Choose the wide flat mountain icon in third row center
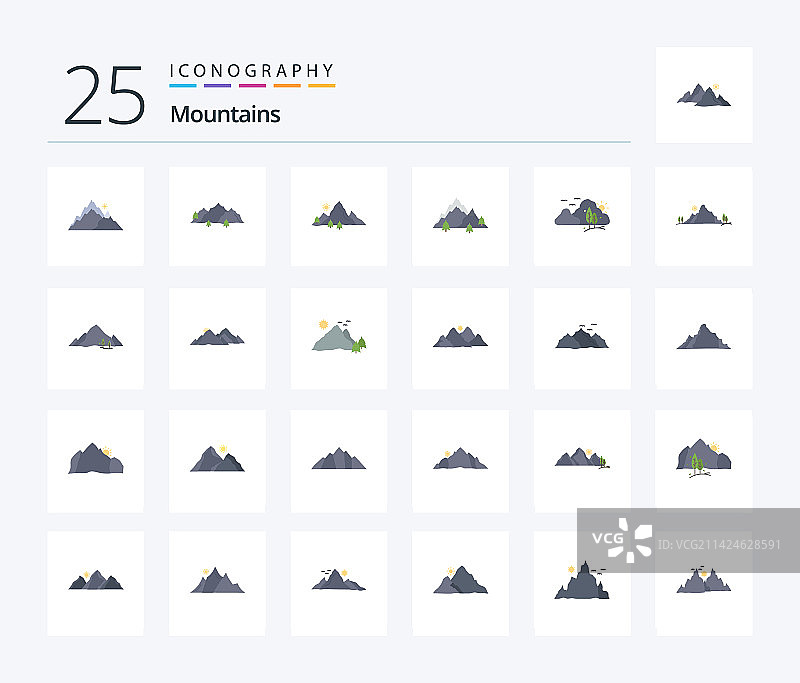 click(x=339, y=458)
